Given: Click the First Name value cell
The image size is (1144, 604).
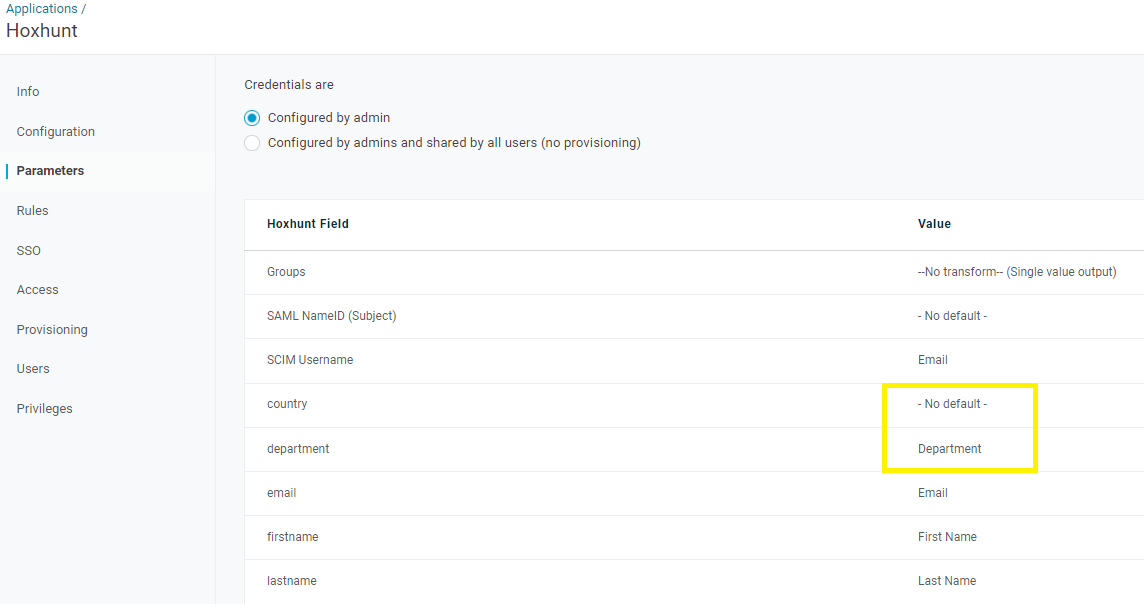Looking at the screenshot, I should (947, 537).
